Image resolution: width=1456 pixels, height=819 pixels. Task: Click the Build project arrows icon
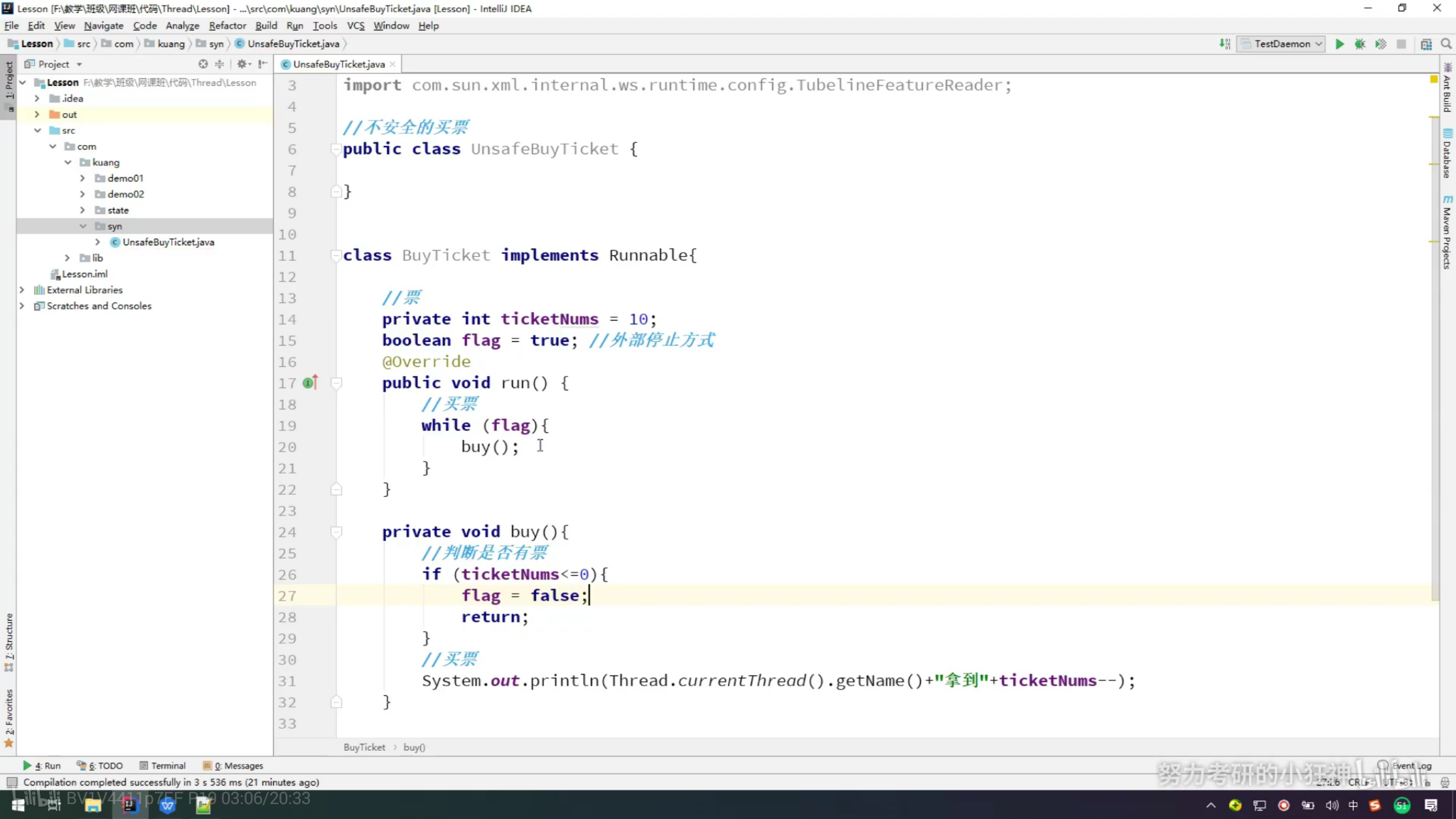(1225, 44)
